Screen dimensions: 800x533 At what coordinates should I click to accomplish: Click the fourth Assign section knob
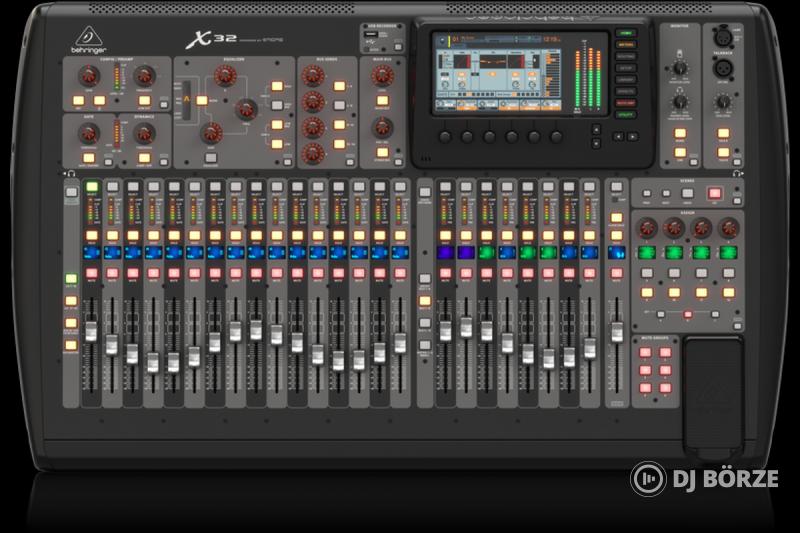(x=728, y=228)
